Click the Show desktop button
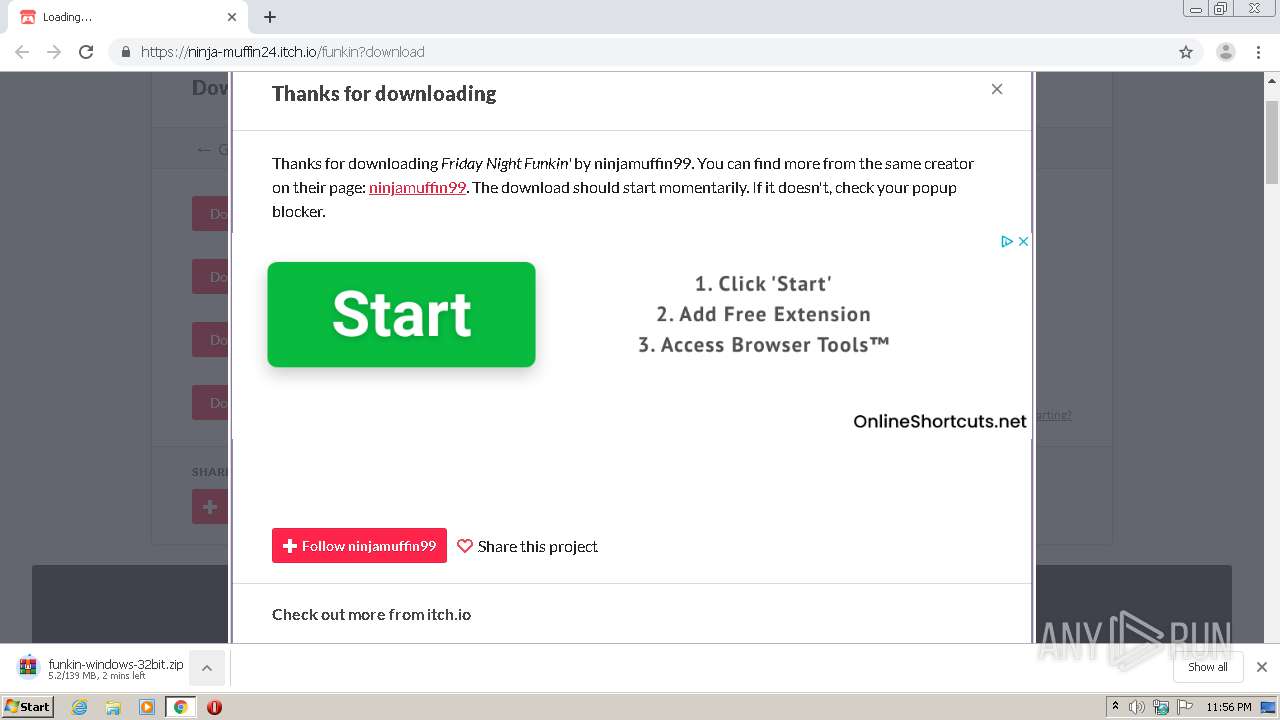This screenshot has width=1280, height=720. tap(1268, 707)
